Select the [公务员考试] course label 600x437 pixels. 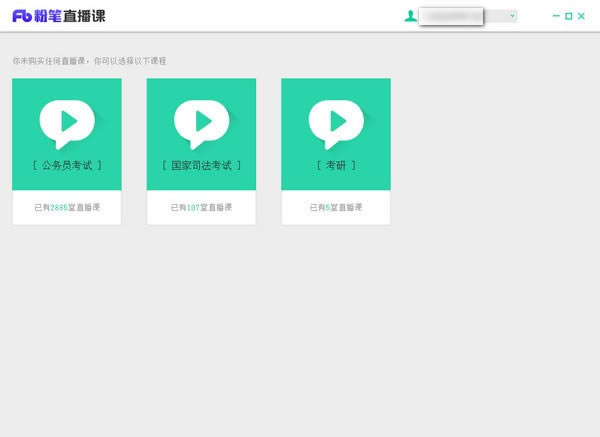[x=66, y=165]
